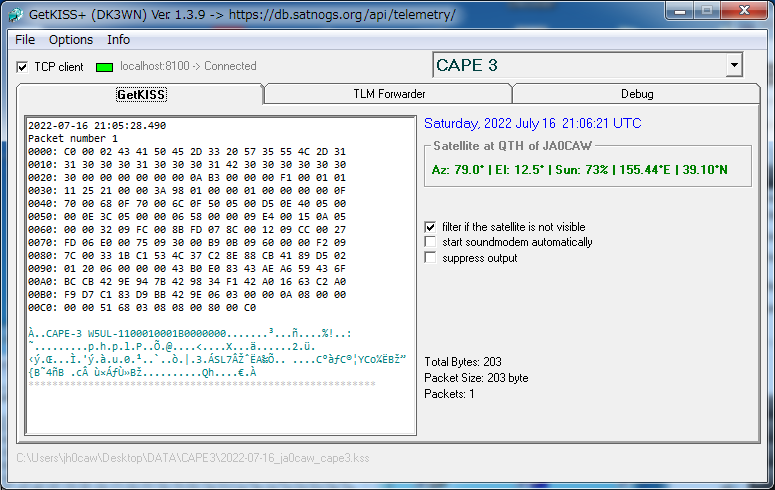Open the File menu
This screenshot has width=775, height=490.
25,40
